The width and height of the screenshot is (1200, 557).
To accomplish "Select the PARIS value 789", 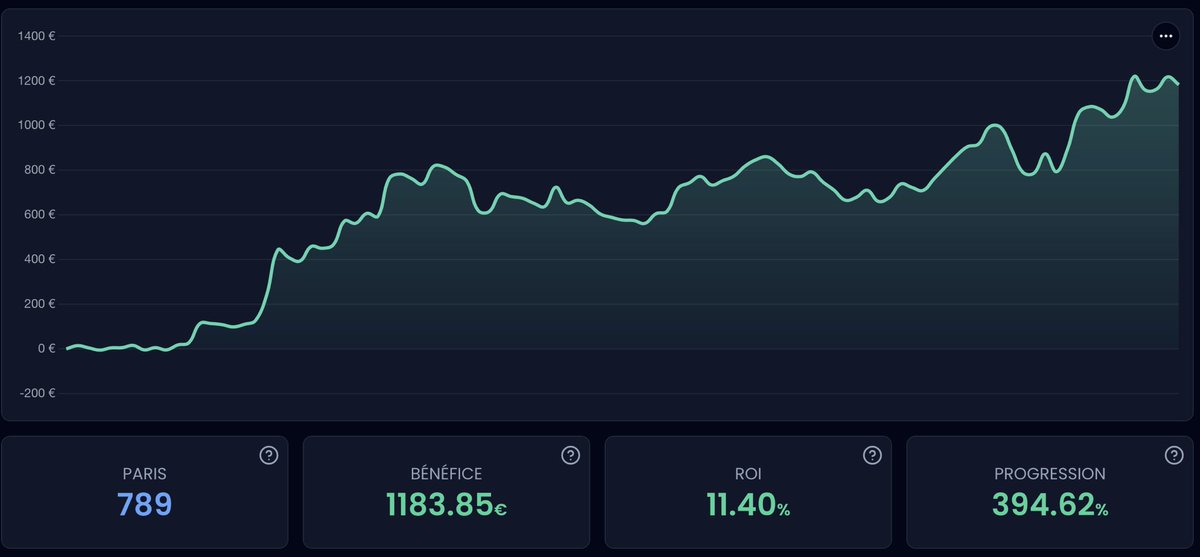I will click(145, 504).
